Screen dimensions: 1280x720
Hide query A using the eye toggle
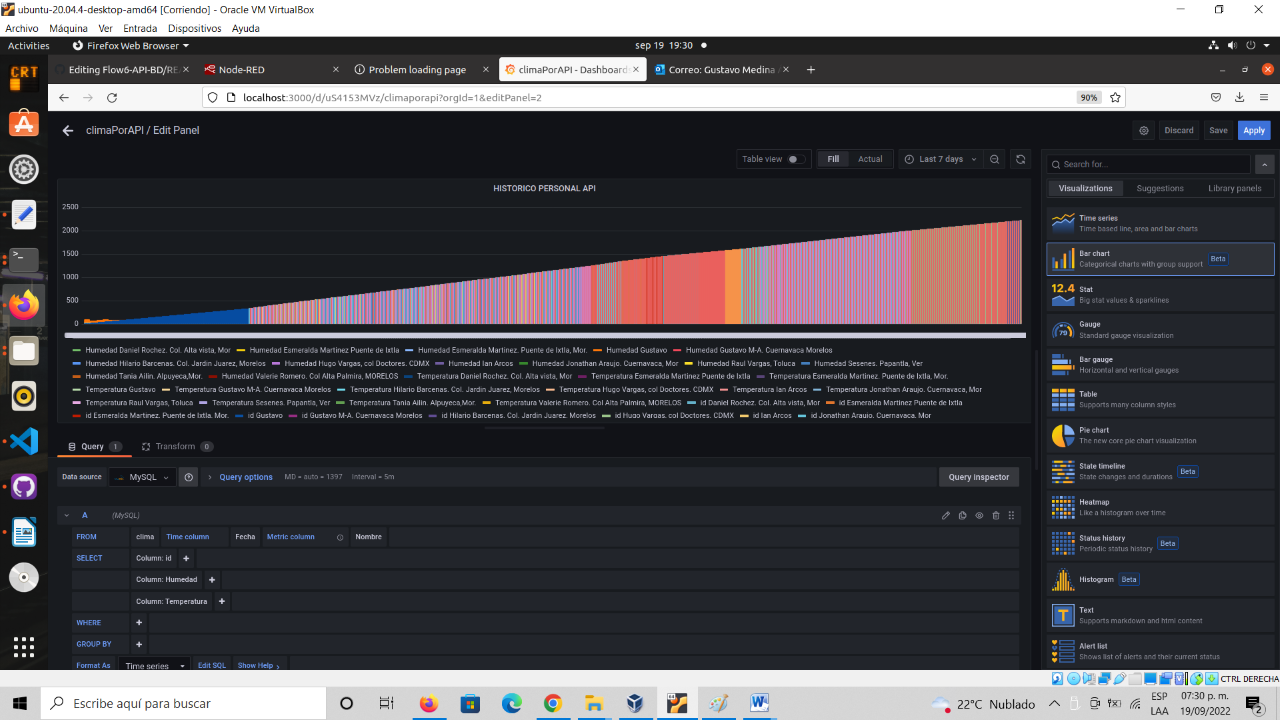(979, 515)
